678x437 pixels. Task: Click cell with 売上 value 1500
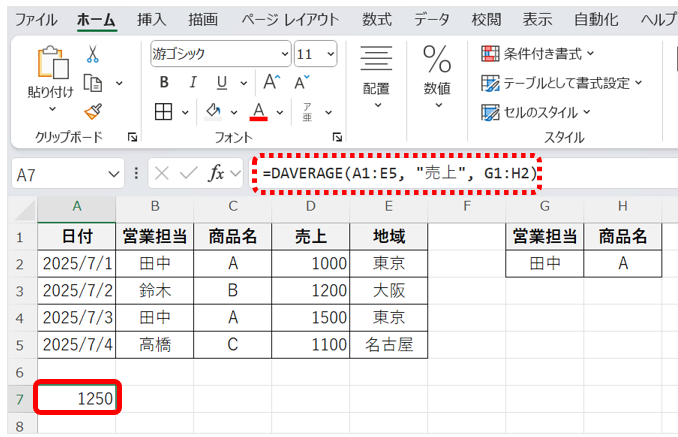coord(310,318)
